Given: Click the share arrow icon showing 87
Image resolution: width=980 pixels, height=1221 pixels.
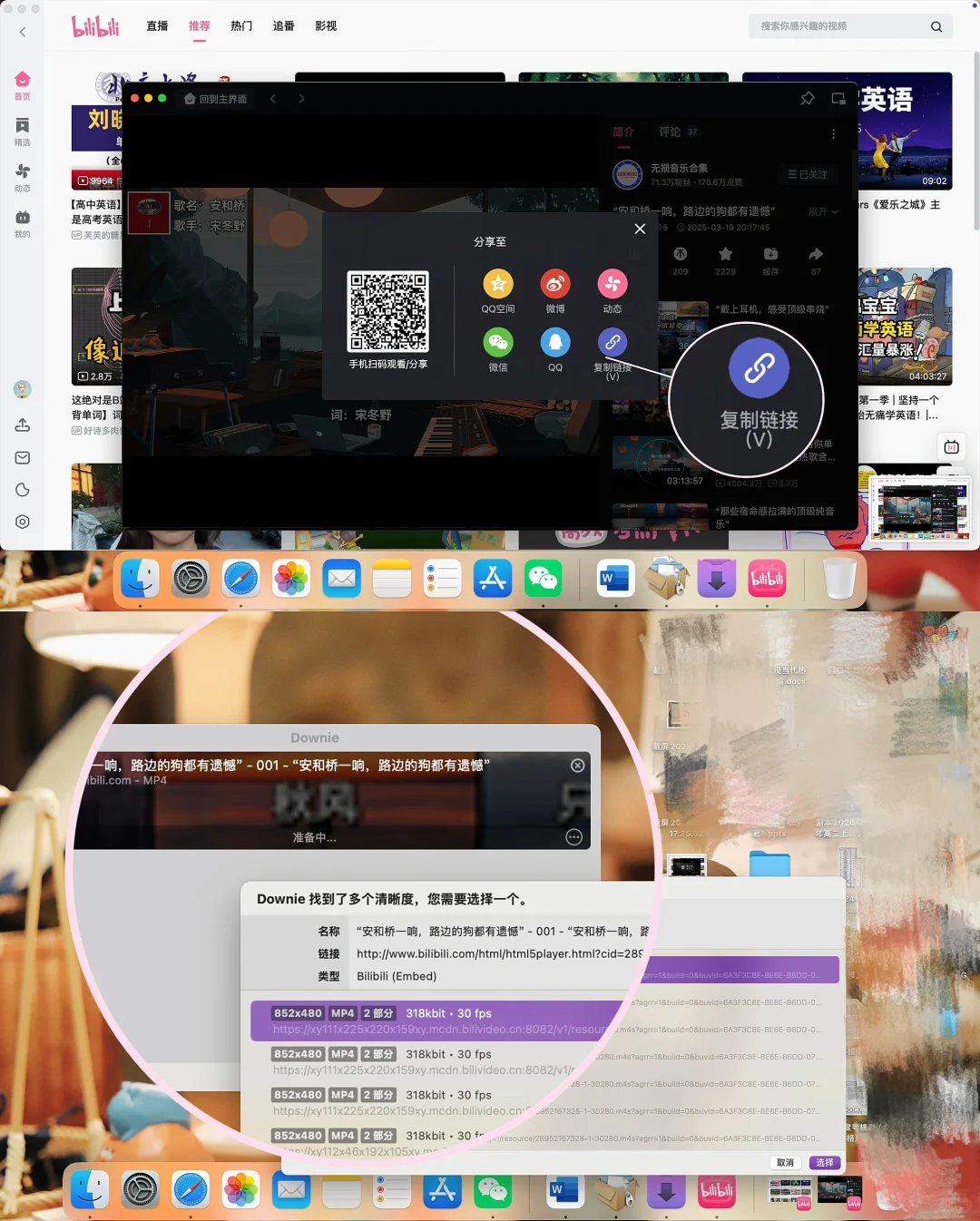Looking at the screenshot, I should click(816, 255).
